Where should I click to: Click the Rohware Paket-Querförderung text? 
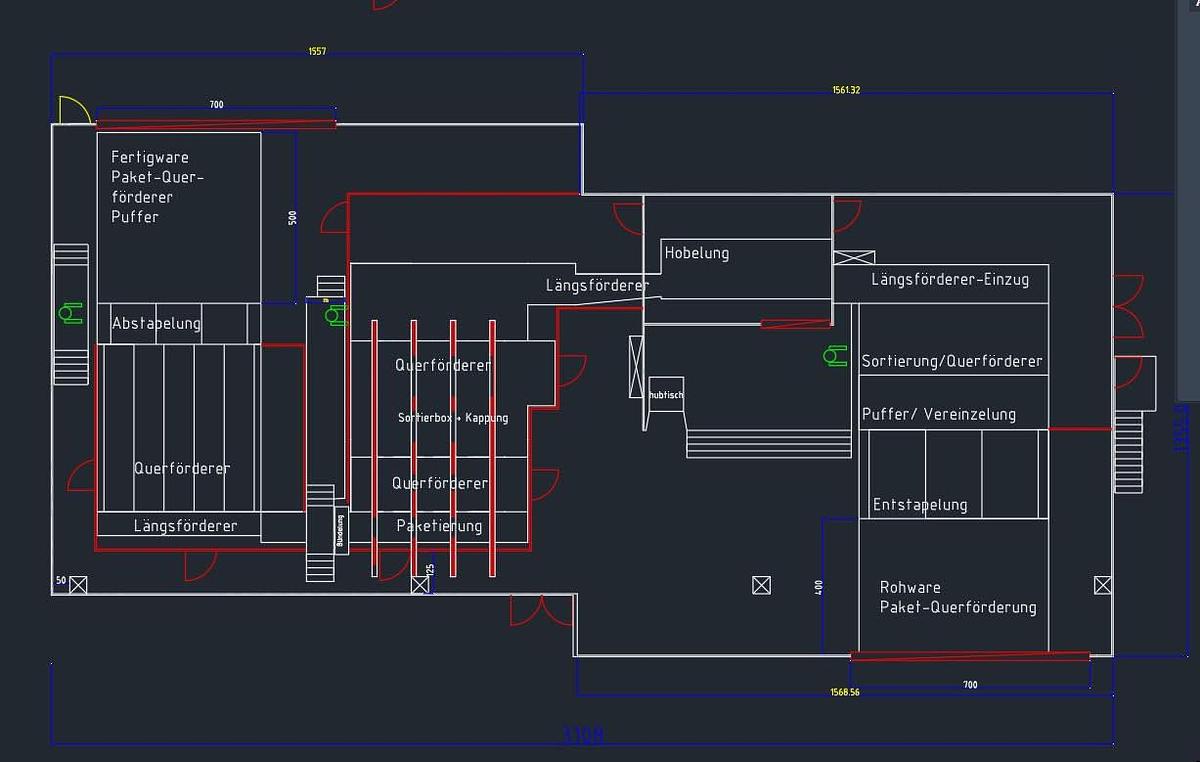pos(958,597)
